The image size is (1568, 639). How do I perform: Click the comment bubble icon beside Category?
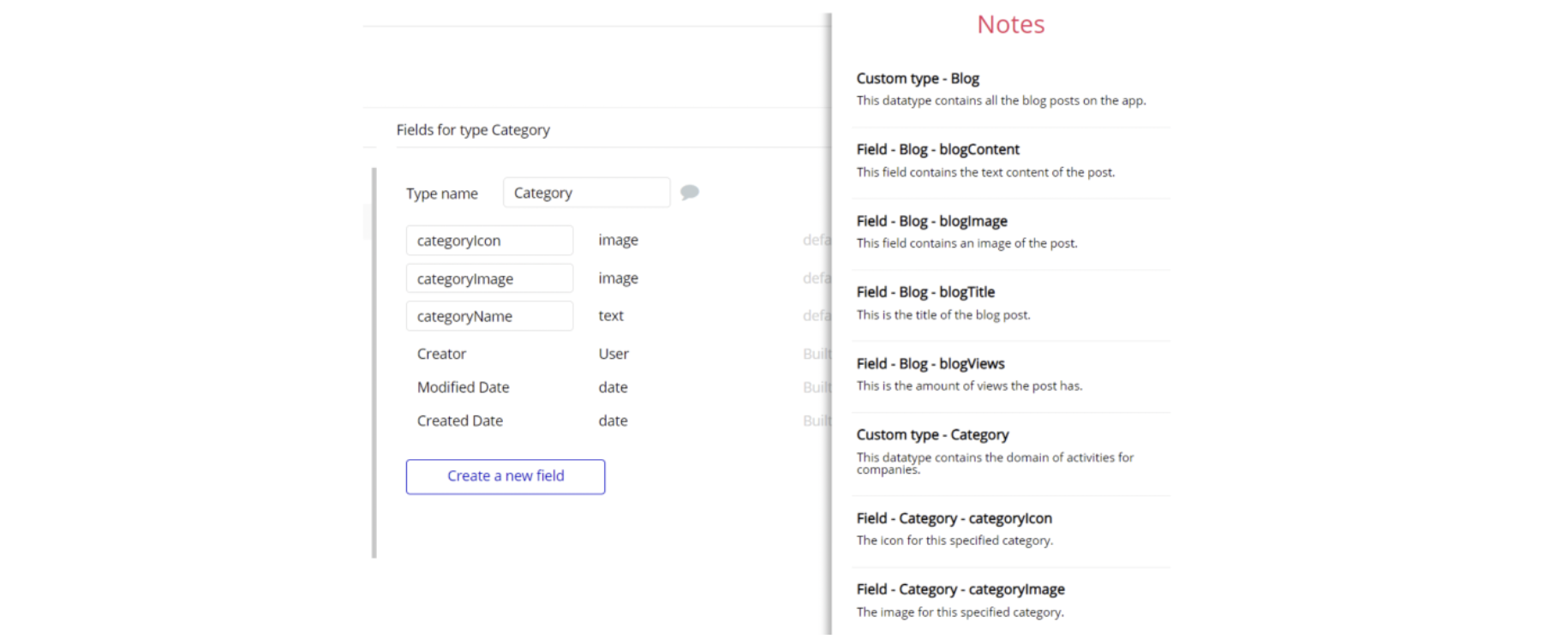click(690, 192)
